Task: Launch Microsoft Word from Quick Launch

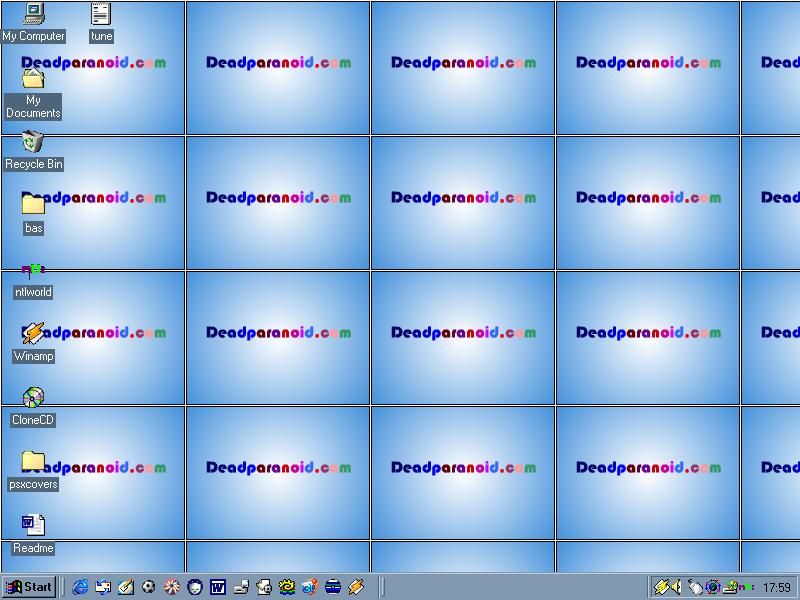Action: 217,587
